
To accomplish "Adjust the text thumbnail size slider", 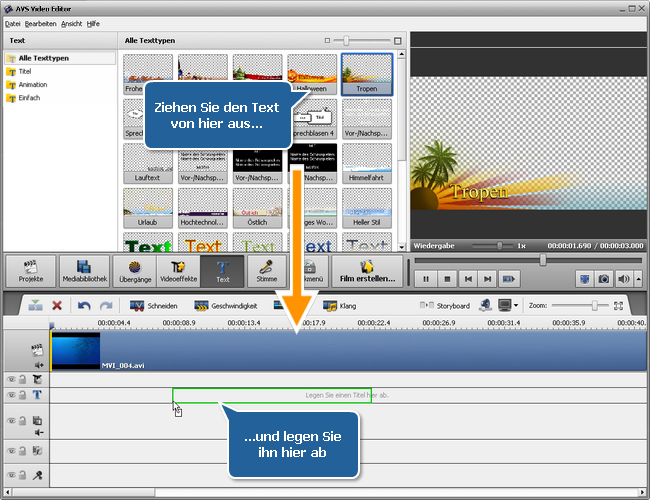I will pyautogui.click(x=346, y=41).
